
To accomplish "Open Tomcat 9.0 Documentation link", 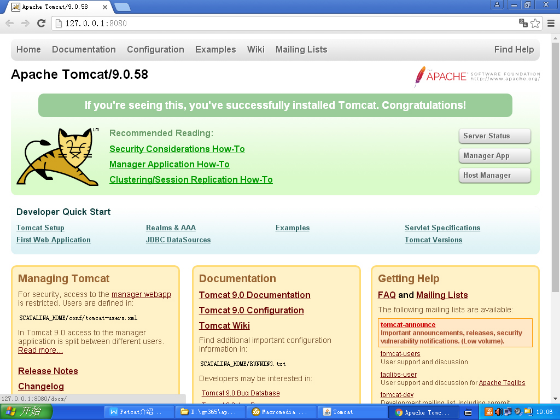I will (255, 295).
